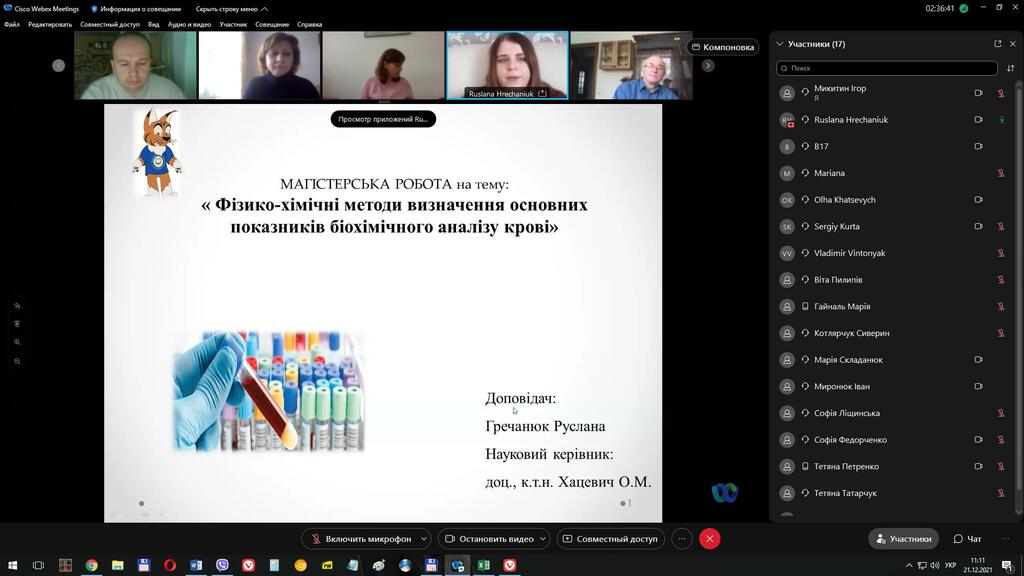This screenshot has height=576, width=1024.
Task: Click camera icon next to Тетяна Петренко
Action: [x=978, y=466]
